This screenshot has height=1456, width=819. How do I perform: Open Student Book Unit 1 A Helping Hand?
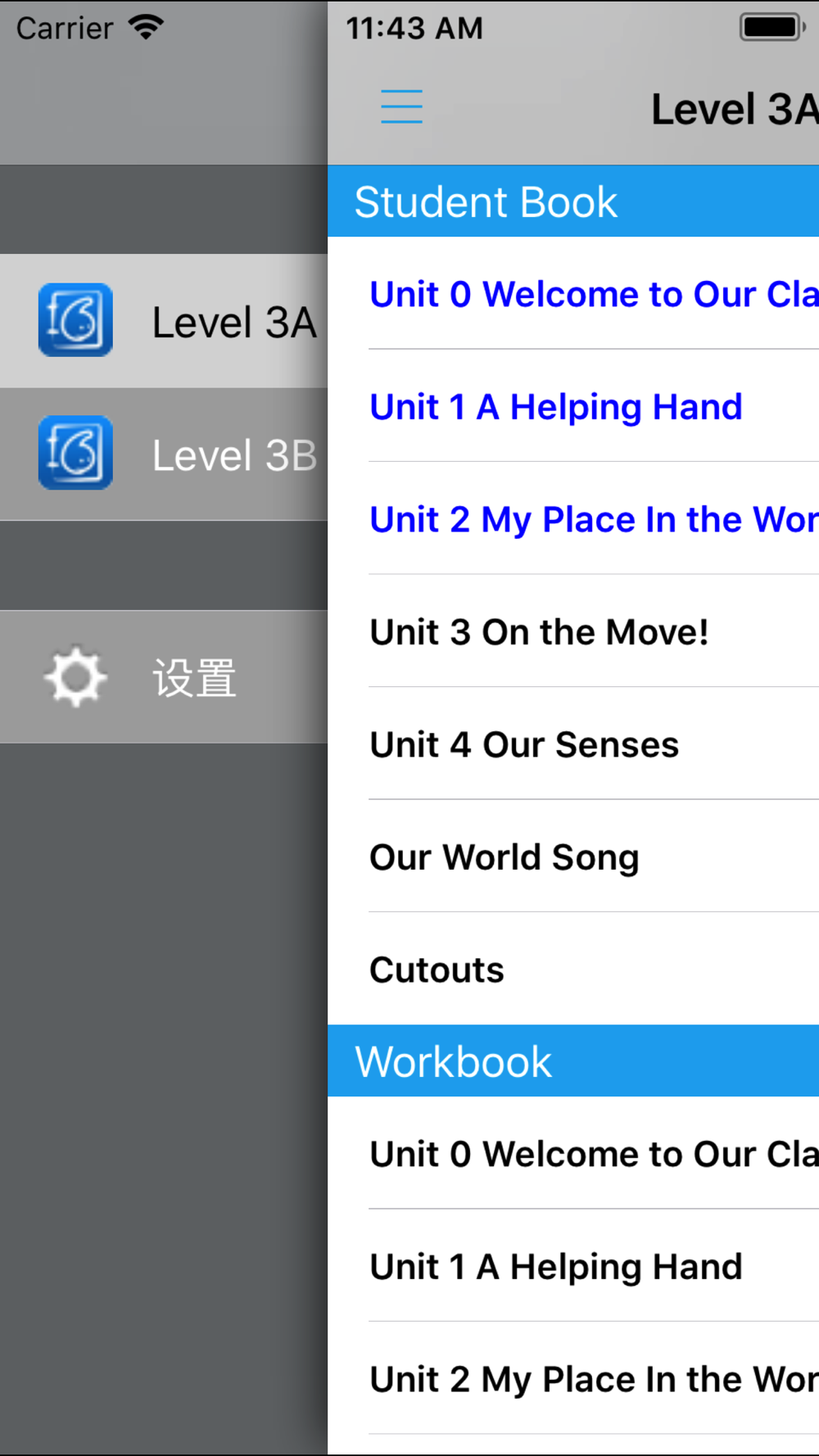coord(557,407)
